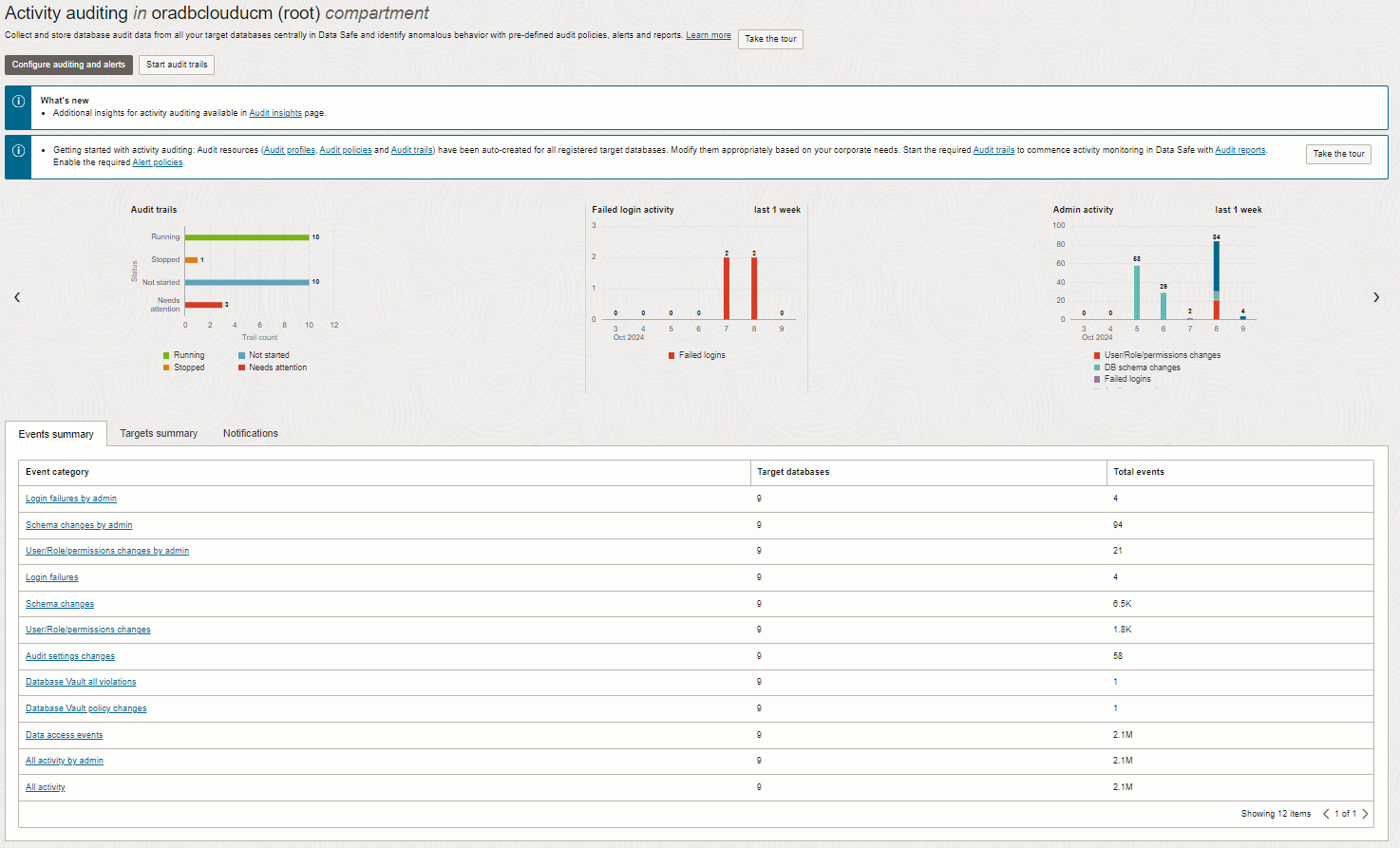Click the orange Stopped bar in chart
The height and width of the screenshot is (848, 1400).
[x=191, y=259]
